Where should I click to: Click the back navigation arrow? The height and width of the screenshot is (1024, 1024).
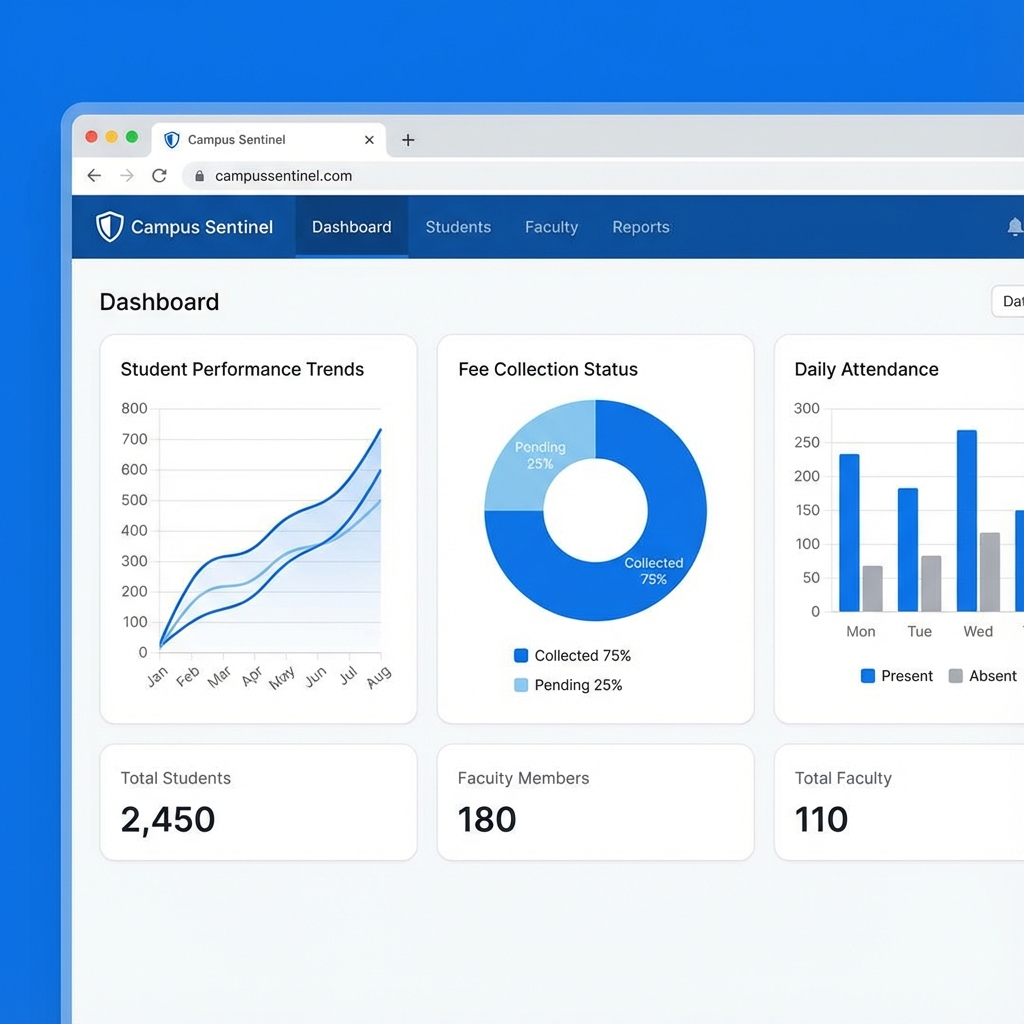point(94,175)
